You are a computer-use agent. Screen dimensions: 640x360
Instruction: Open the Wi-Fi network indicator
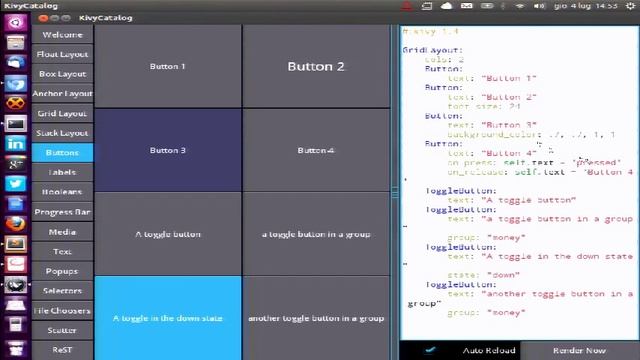(520, 6)
